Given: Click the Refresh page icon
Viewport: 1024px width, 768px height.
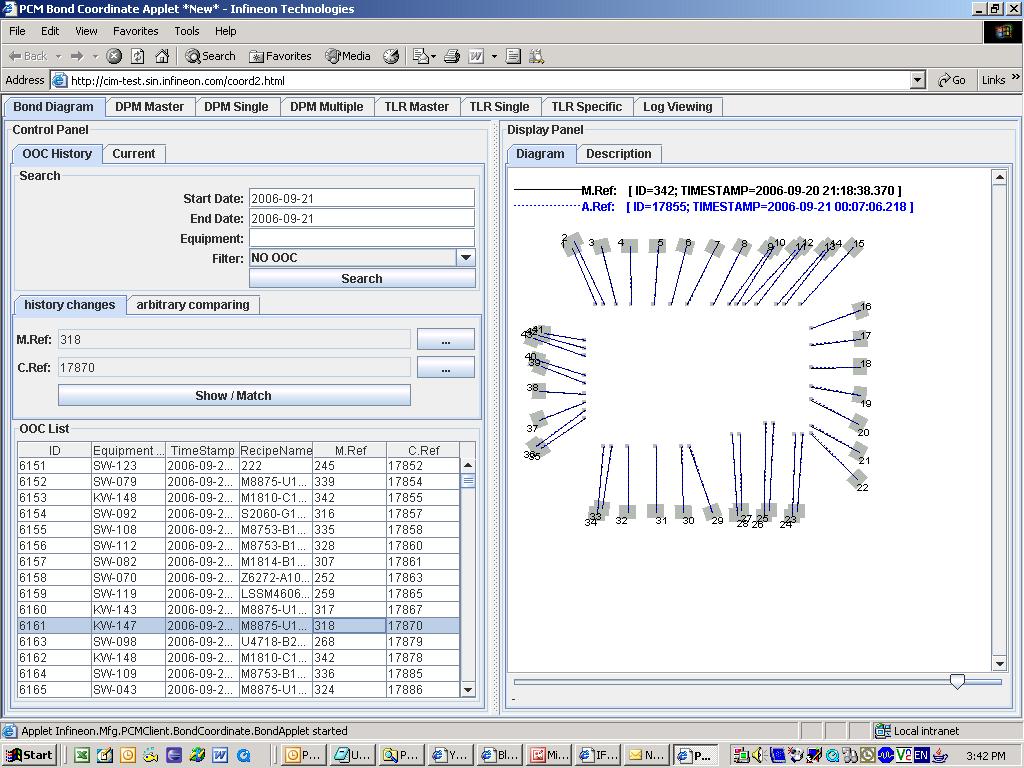Looking at the screenshot, I should coord(138,56).
